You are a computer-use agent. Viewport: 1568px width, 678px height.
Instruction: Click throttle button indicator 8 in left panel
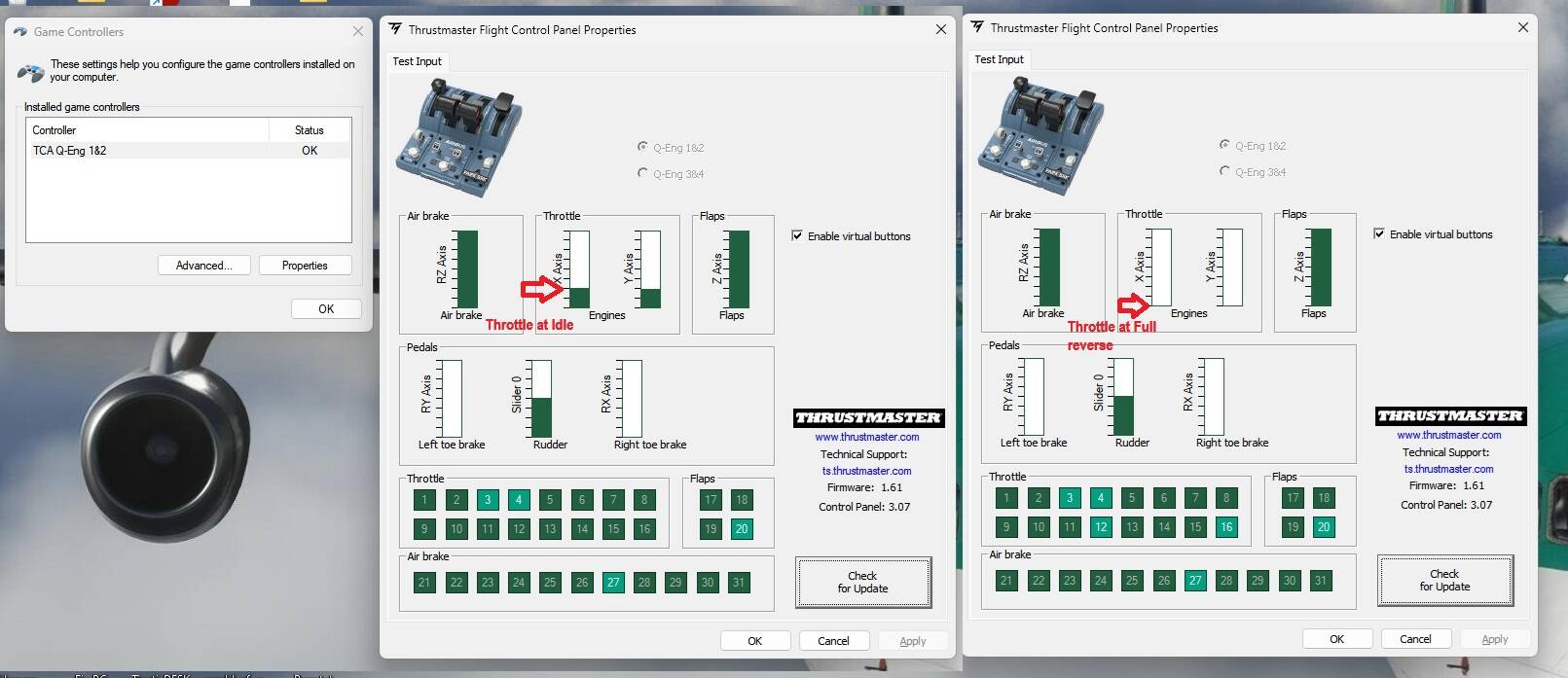tap(644, 500)
